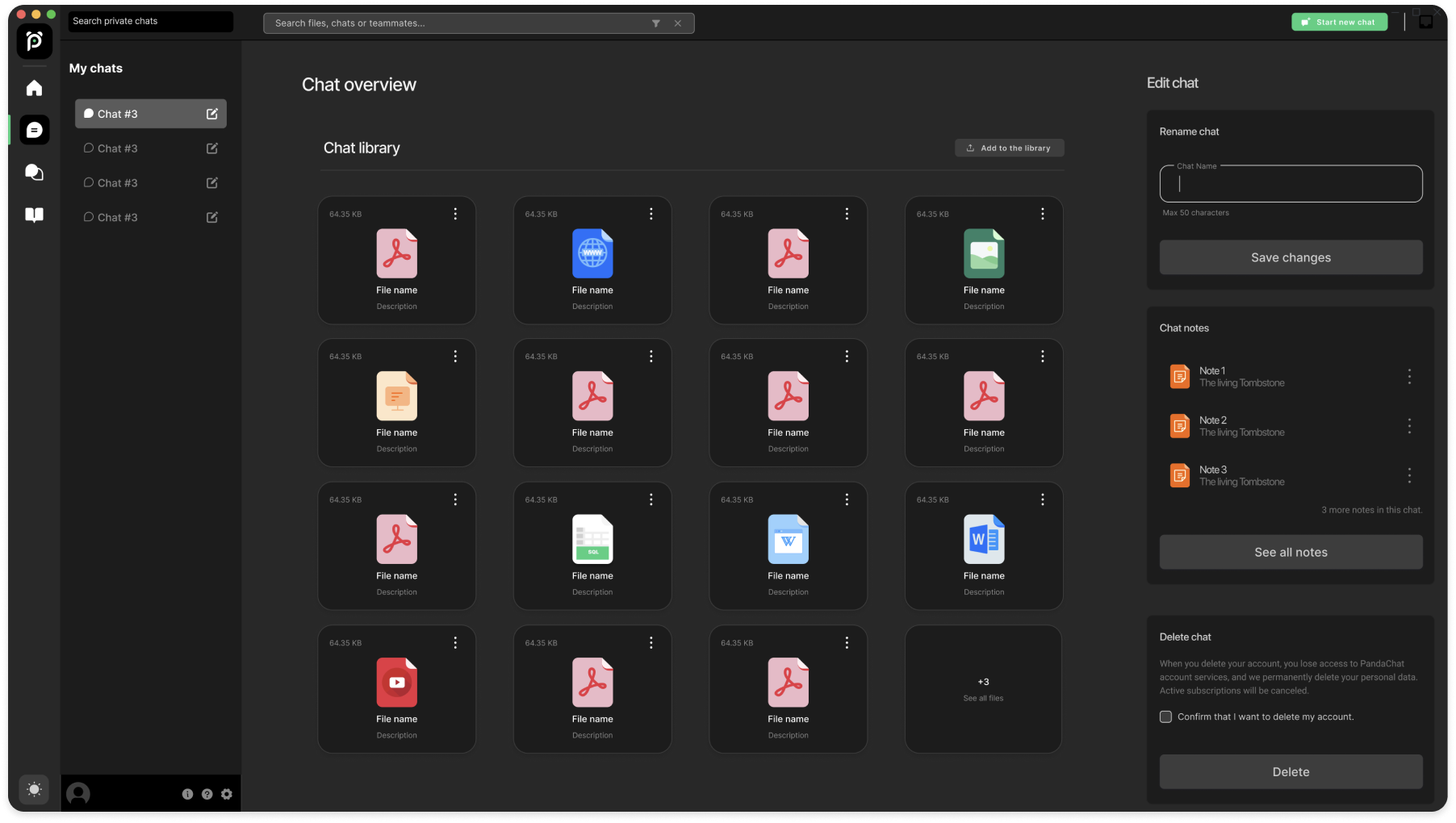Open the orange presentation file icon
Image resolution: width=1456 pixels, height=823 pixels.
click(397, 396)
